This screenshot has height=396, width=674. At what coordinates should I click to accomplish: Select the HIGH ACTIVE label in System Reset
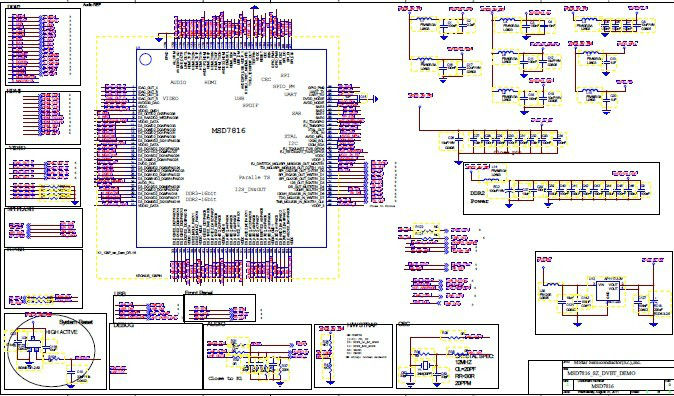click(62, 332)
